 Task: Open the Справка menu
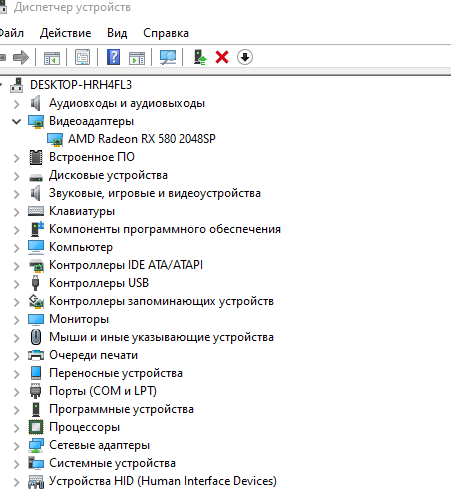(x=166, y=33)
